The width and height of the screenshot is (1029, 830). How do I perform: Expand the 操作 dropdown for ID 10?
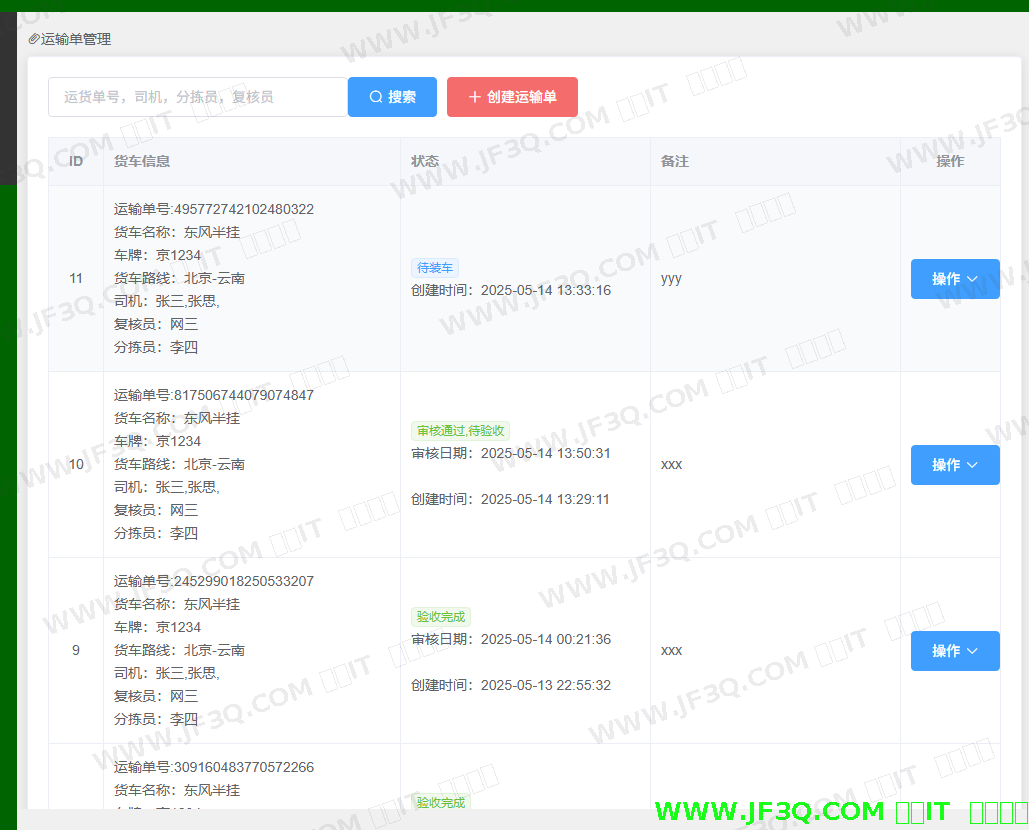(x=955, y=465)
